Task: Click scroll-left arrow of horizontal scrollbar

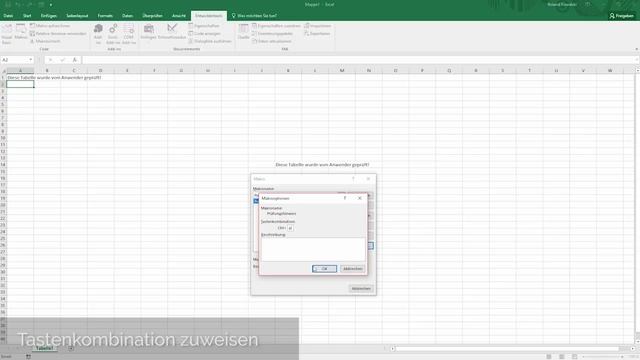Action: 393,349
